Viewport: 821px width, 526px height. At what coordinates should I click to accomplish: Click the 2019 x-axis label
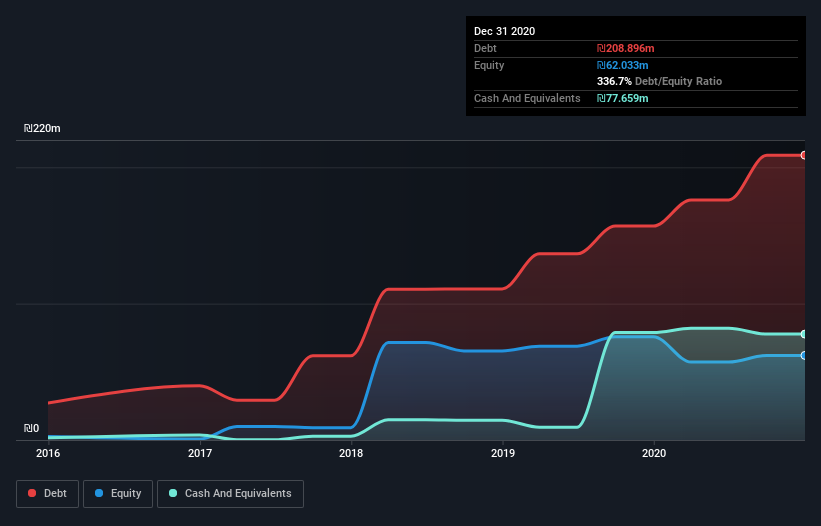click(x=503, y=453)
